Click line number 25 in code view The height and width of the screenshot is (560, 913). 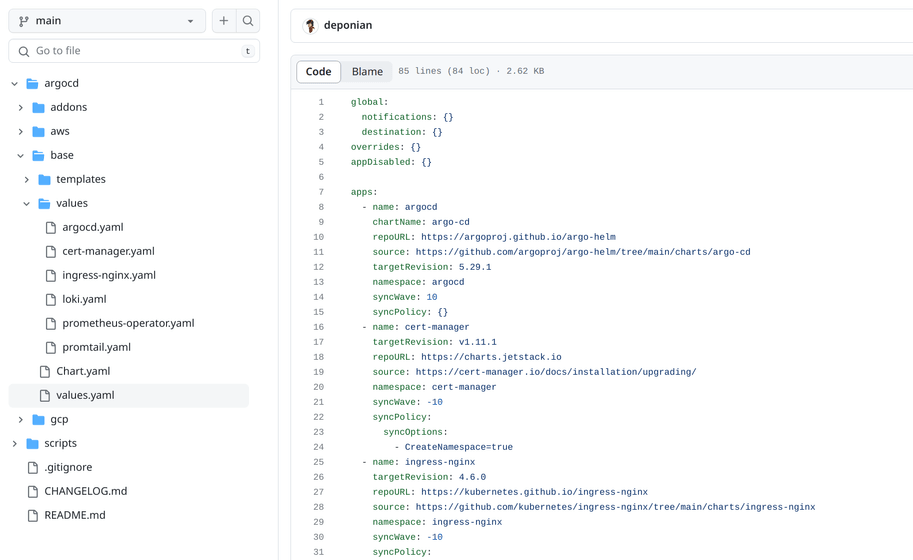pos(319,462)
